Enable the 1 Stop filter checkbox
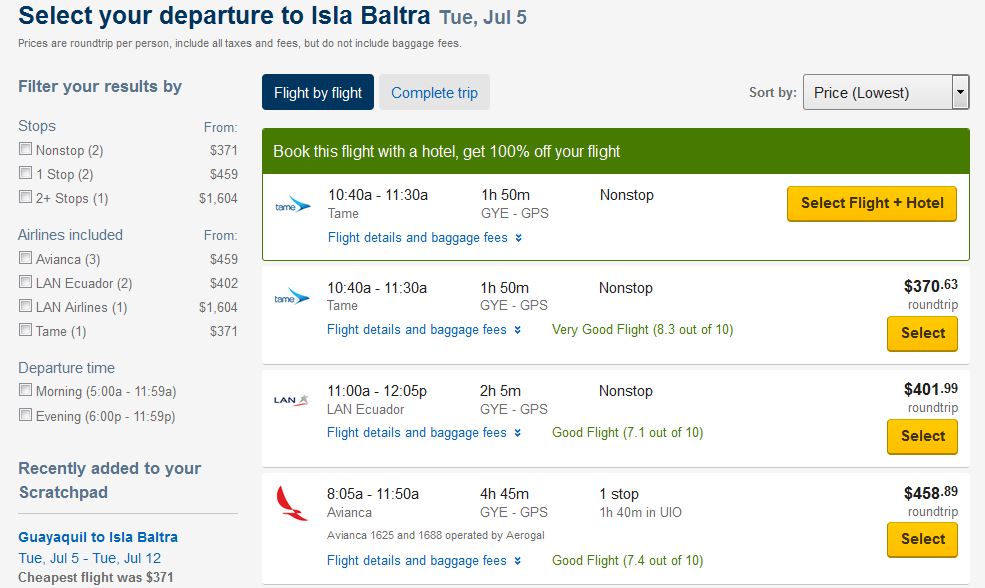Screen dimensions: 985x588 tap(25, 173)
